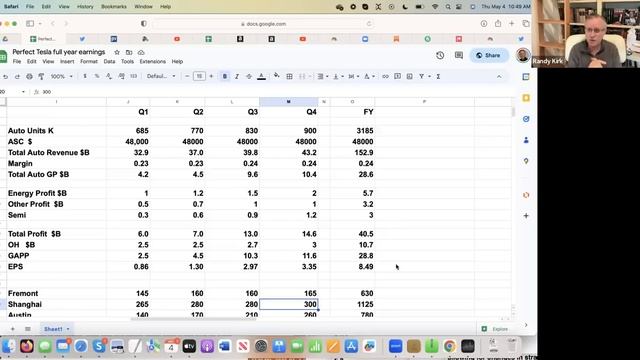This screenshot has width=640, height=360.
Task: Toggle strikethrough formatting
Action: coord(249,76)
